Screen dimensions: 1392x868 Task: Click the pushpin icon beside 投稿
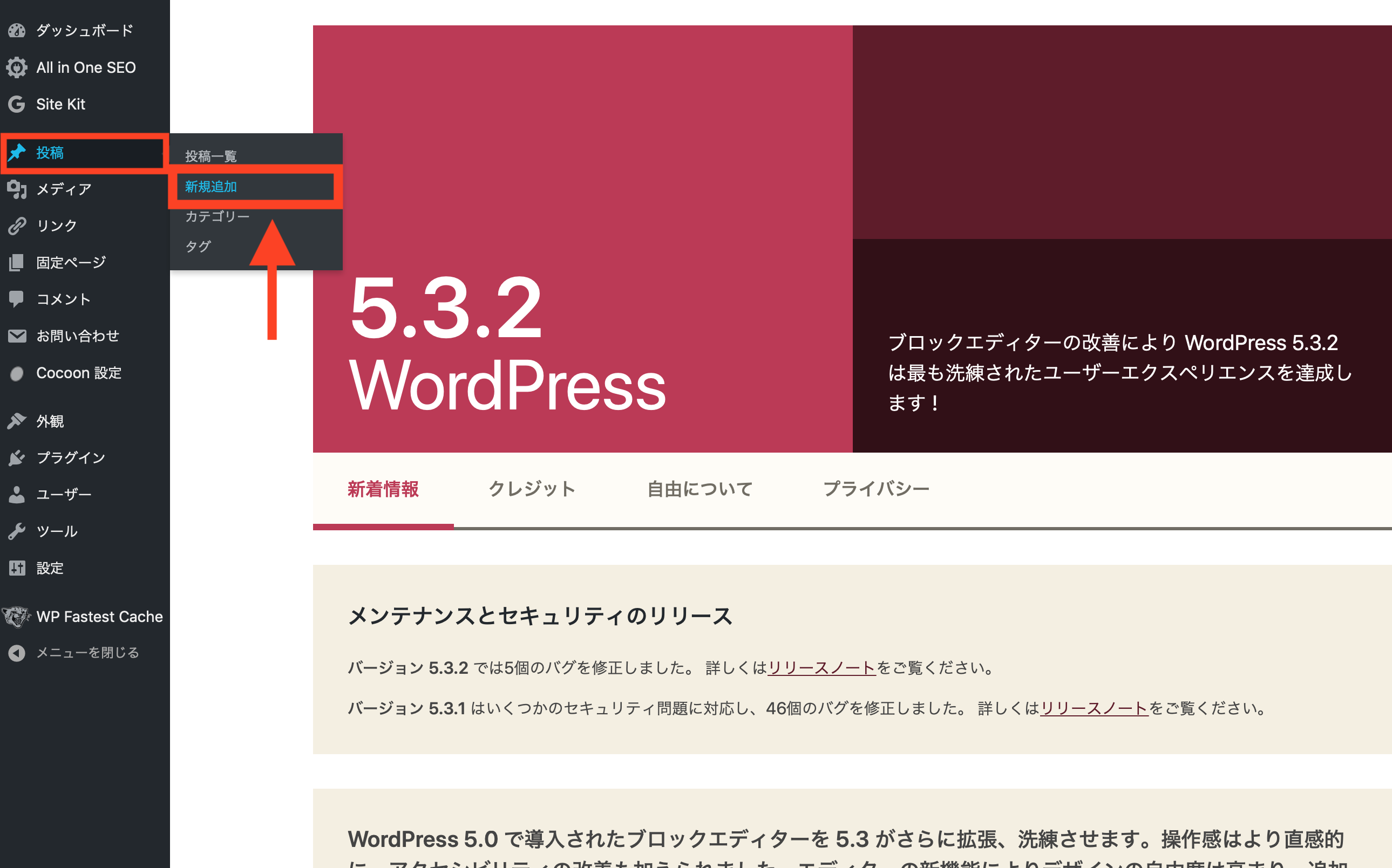pyautogui.click(x=17, y=152)
